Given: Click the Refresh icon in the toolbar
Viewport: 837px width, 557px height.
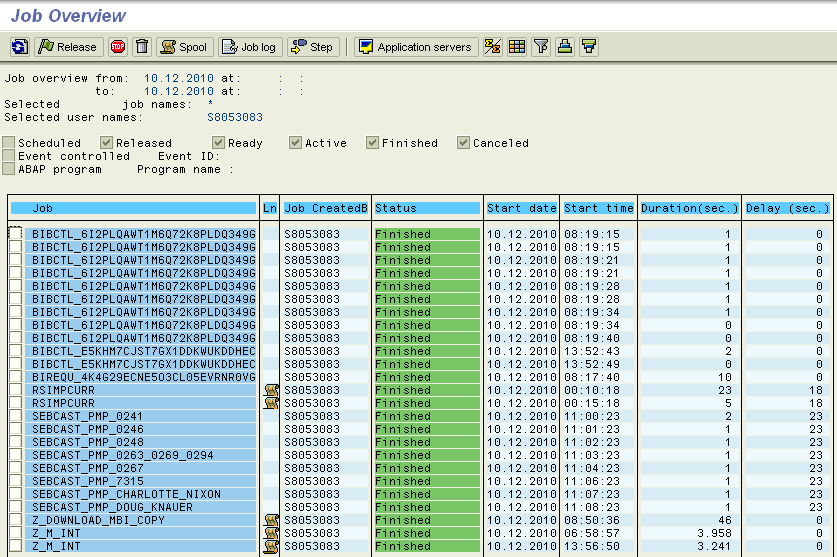Looking at the screenshot, I should 20,47.
